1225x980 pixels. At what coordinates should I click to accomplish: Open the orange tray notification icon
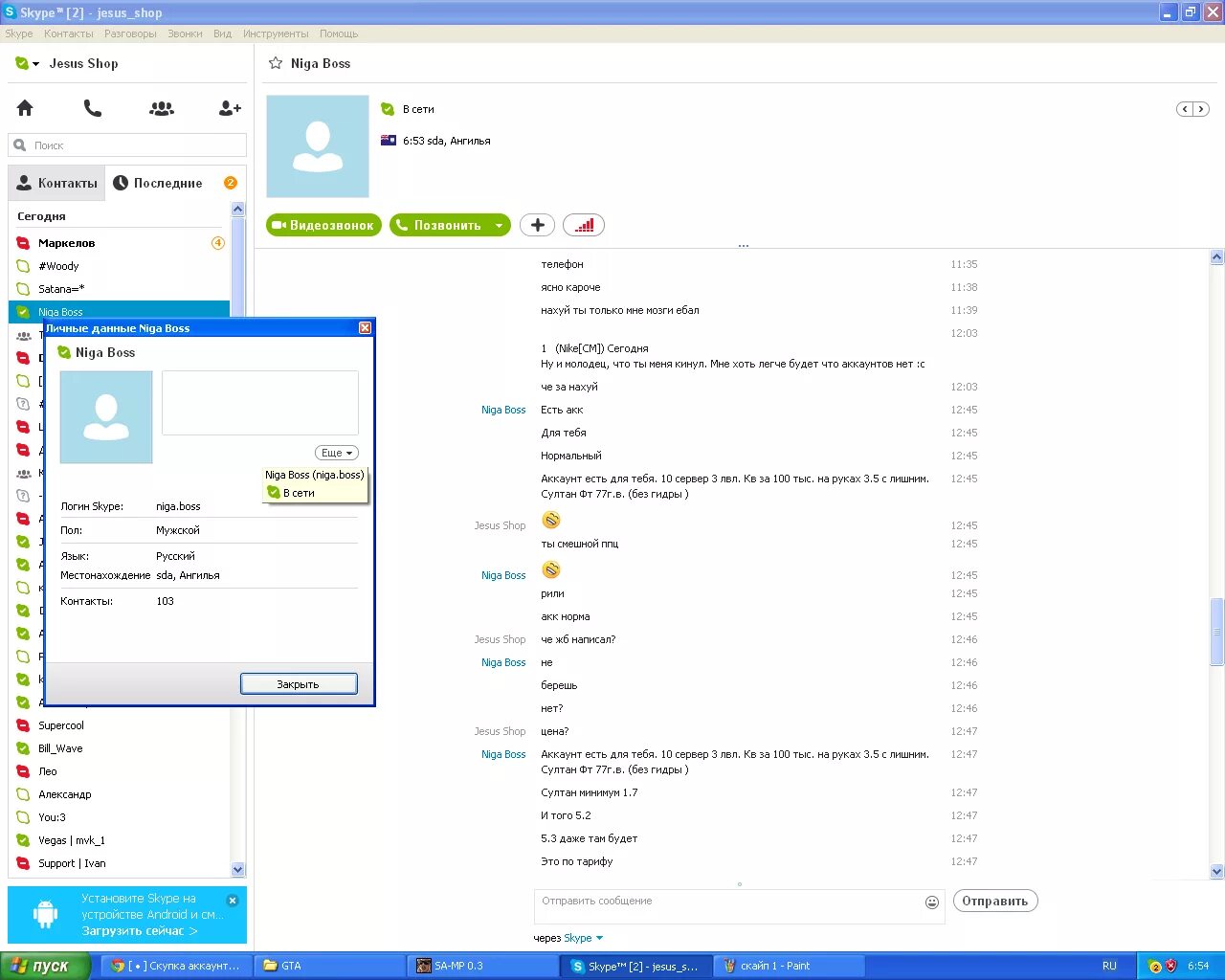tap(1155, 966)
